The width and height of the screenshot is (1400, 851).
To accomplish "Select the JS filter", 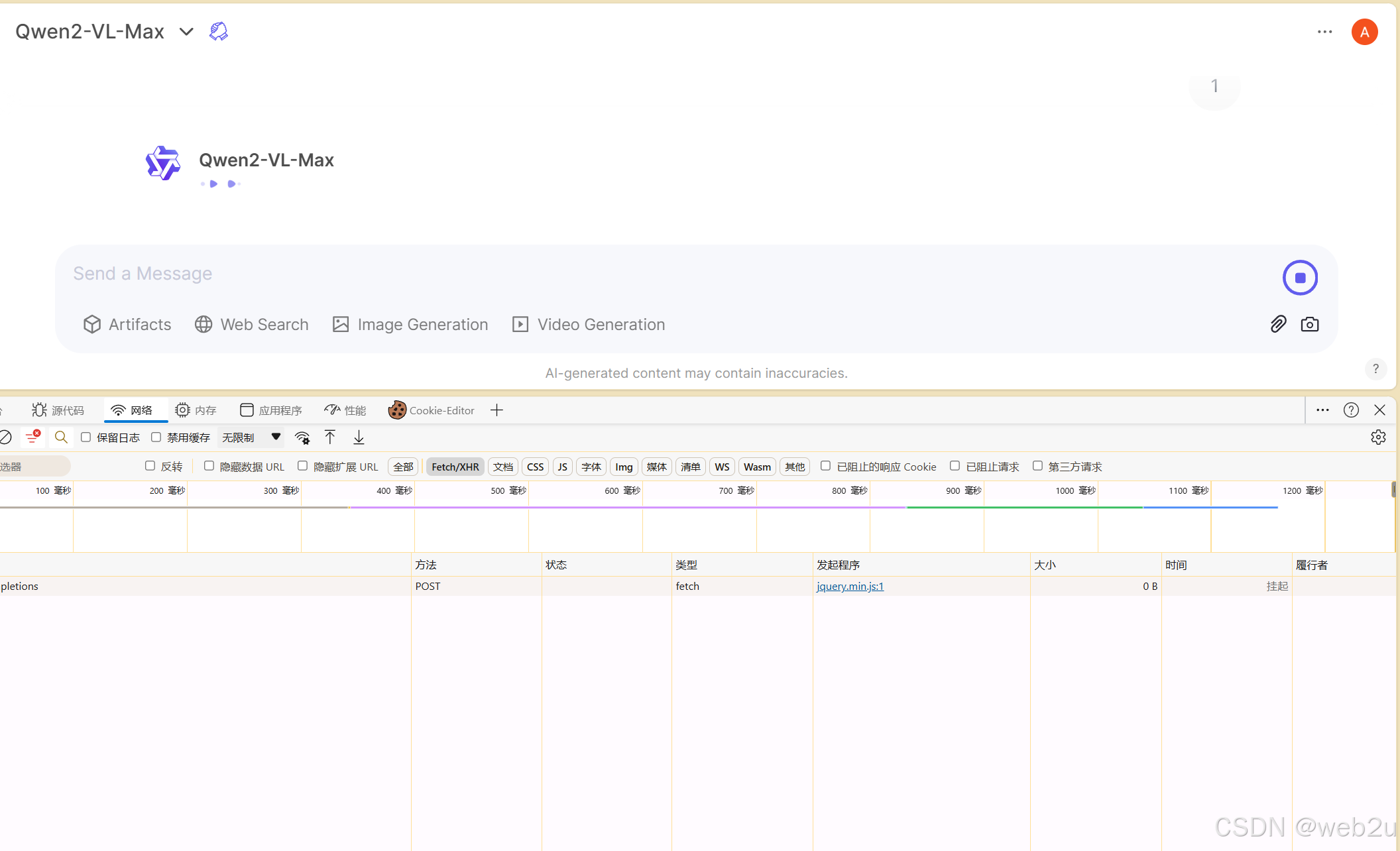I will click(562, 467).
